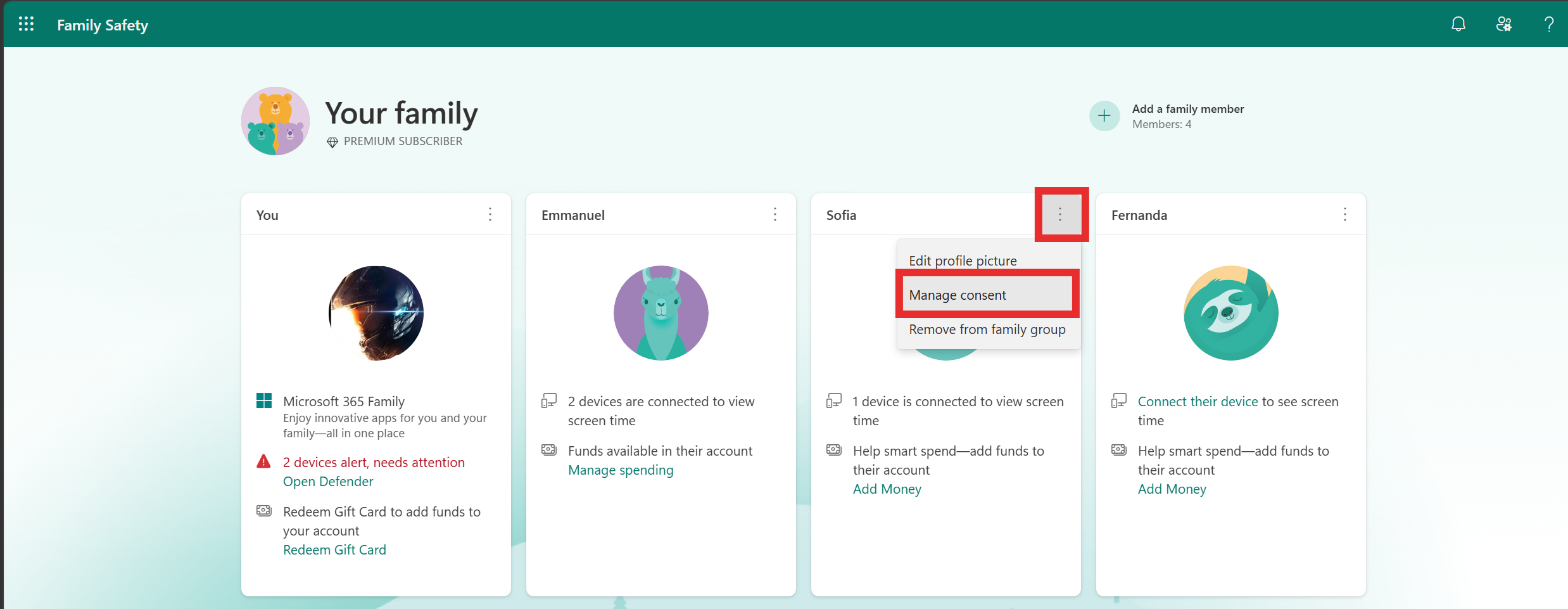
Task: Click Redeem Gift Card link
Action: [334, 549]
